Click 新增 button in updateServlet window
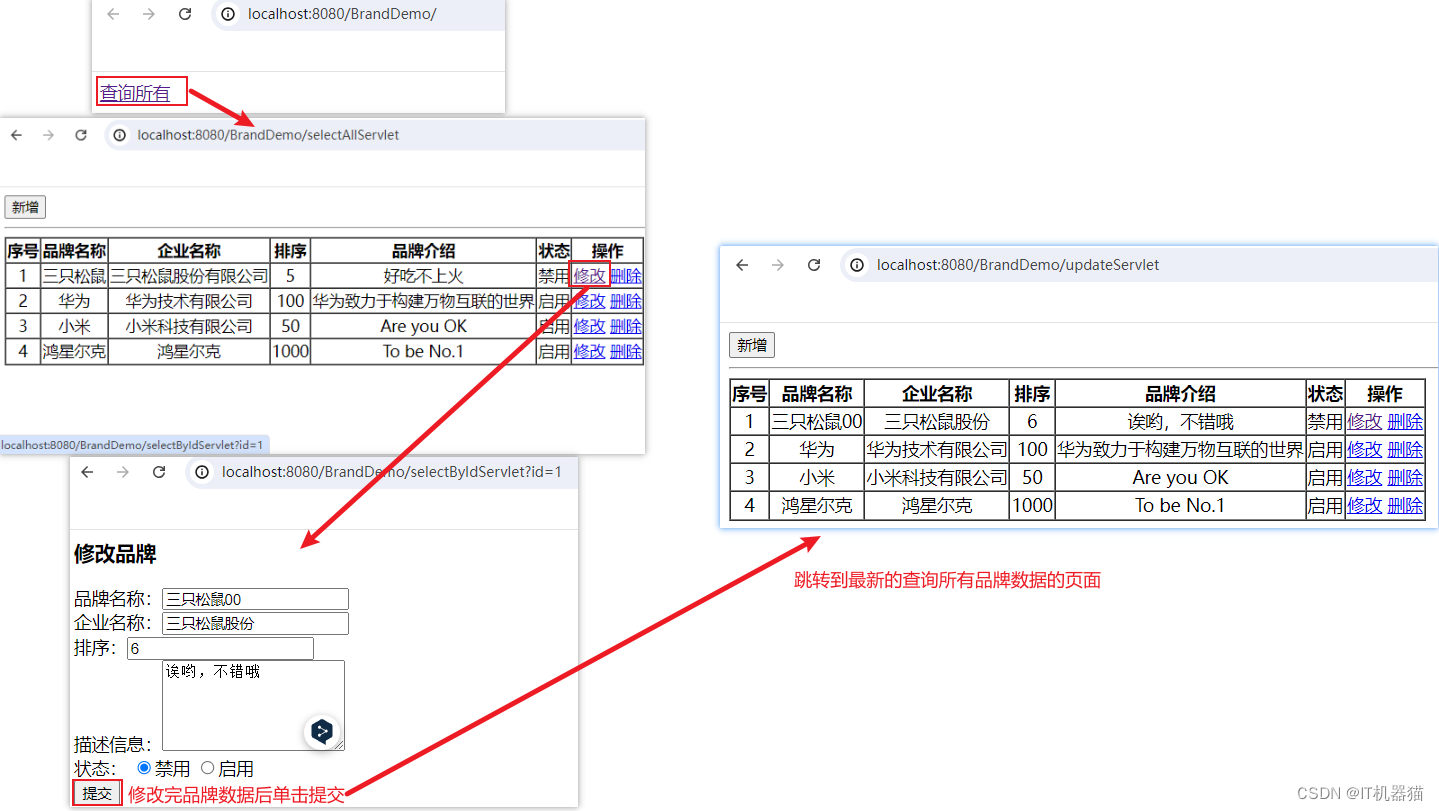 pos(752,345)
